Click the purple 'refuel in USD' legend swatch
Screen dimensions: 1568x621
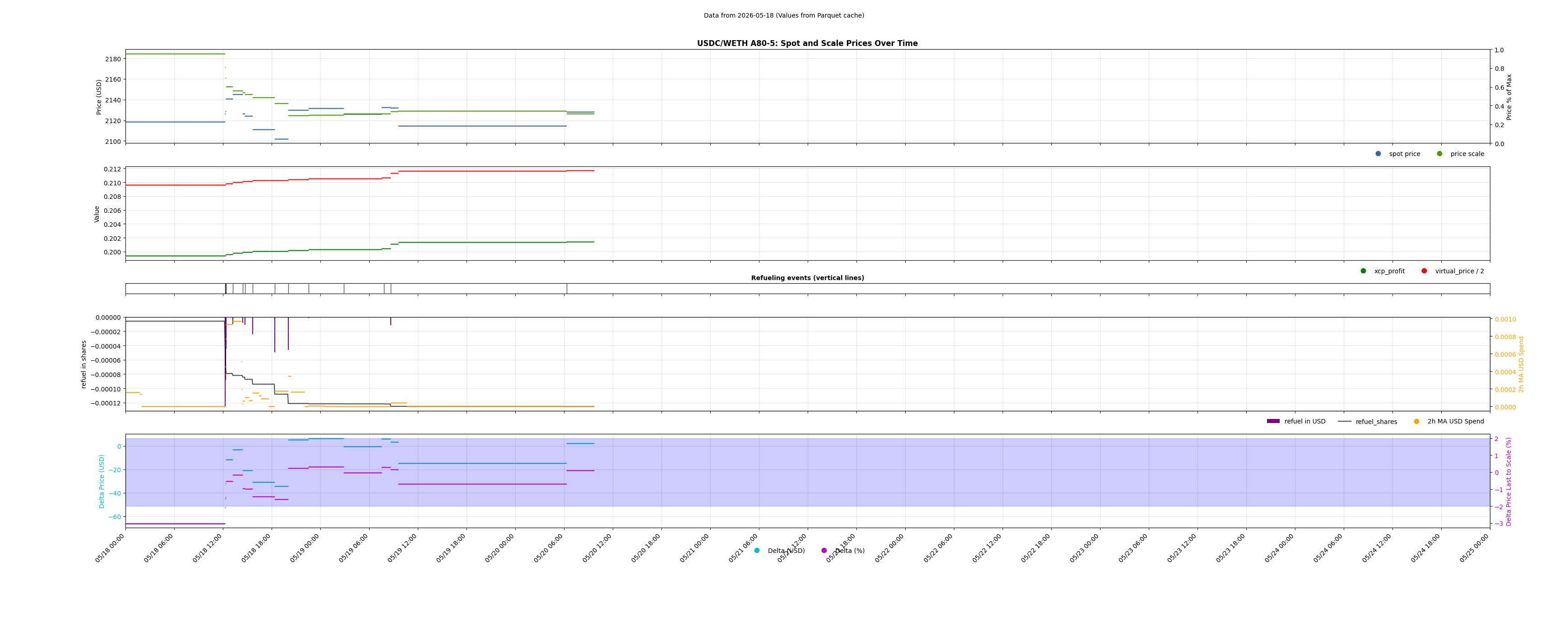1273,422
